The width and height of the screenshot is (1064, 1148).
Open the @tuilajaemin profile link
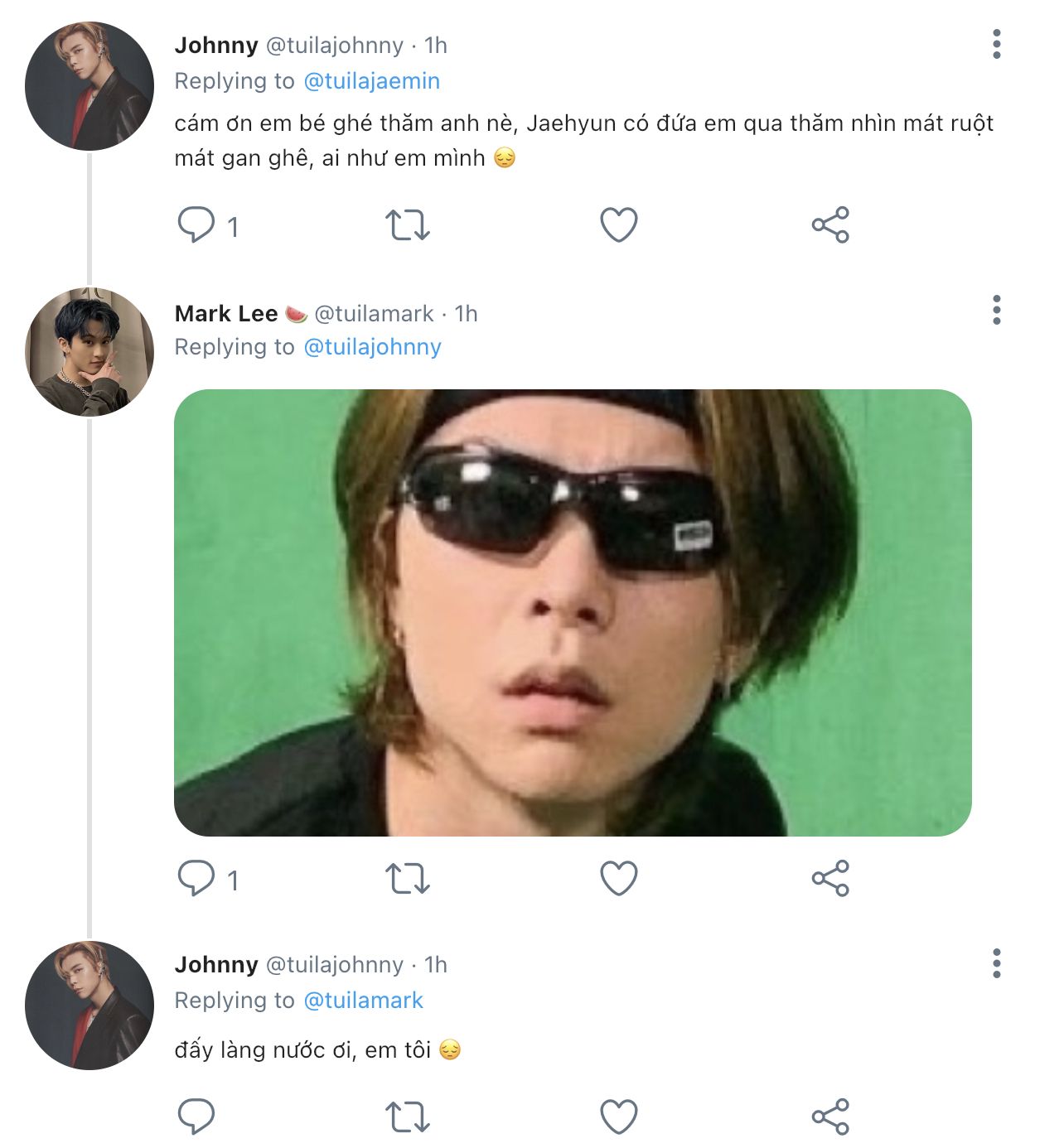click(371, 81)
